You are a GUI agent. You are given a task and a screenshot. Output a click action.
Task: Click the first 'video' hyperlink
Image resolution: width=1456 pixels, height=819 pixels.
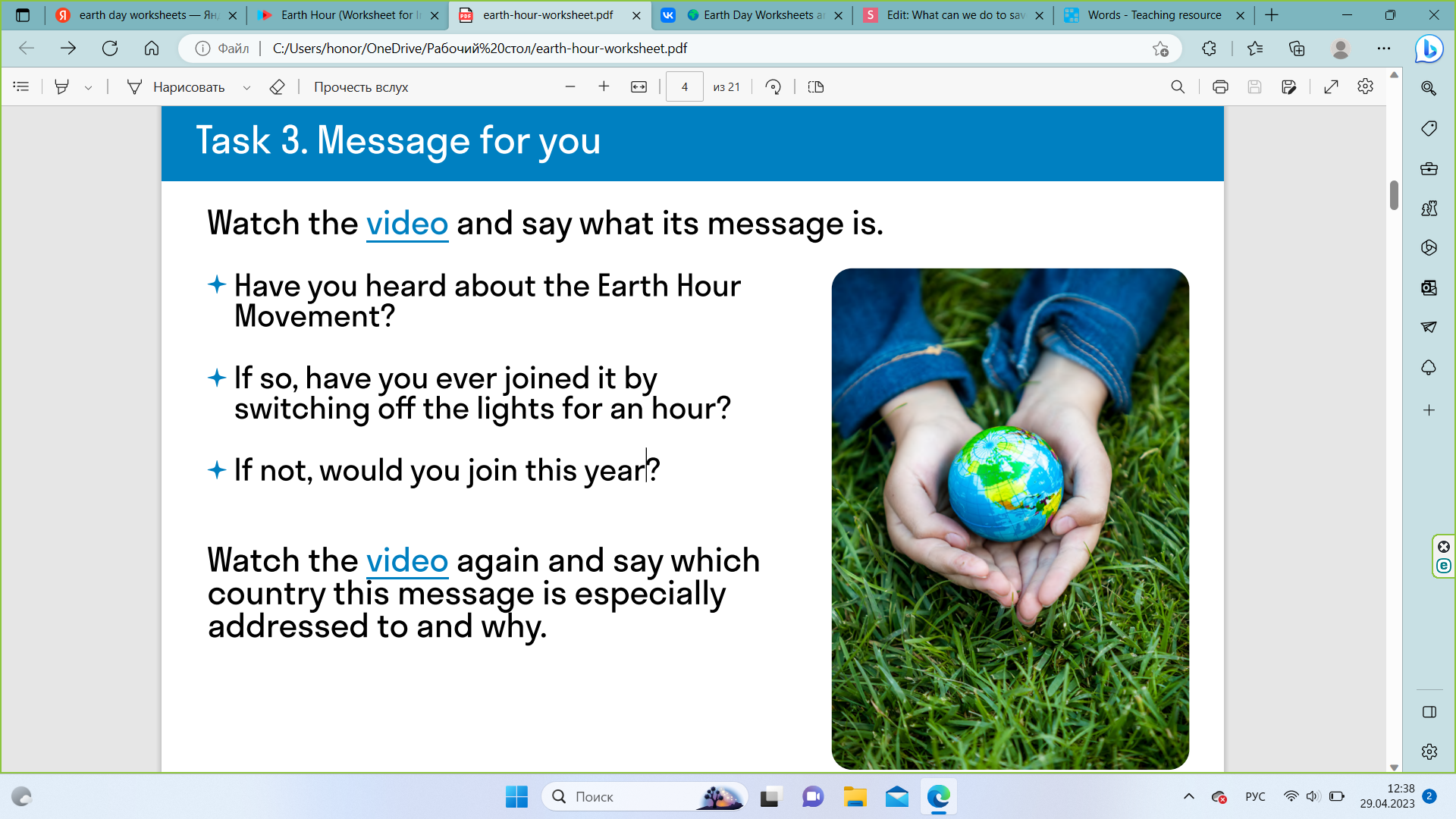point(407,224)
